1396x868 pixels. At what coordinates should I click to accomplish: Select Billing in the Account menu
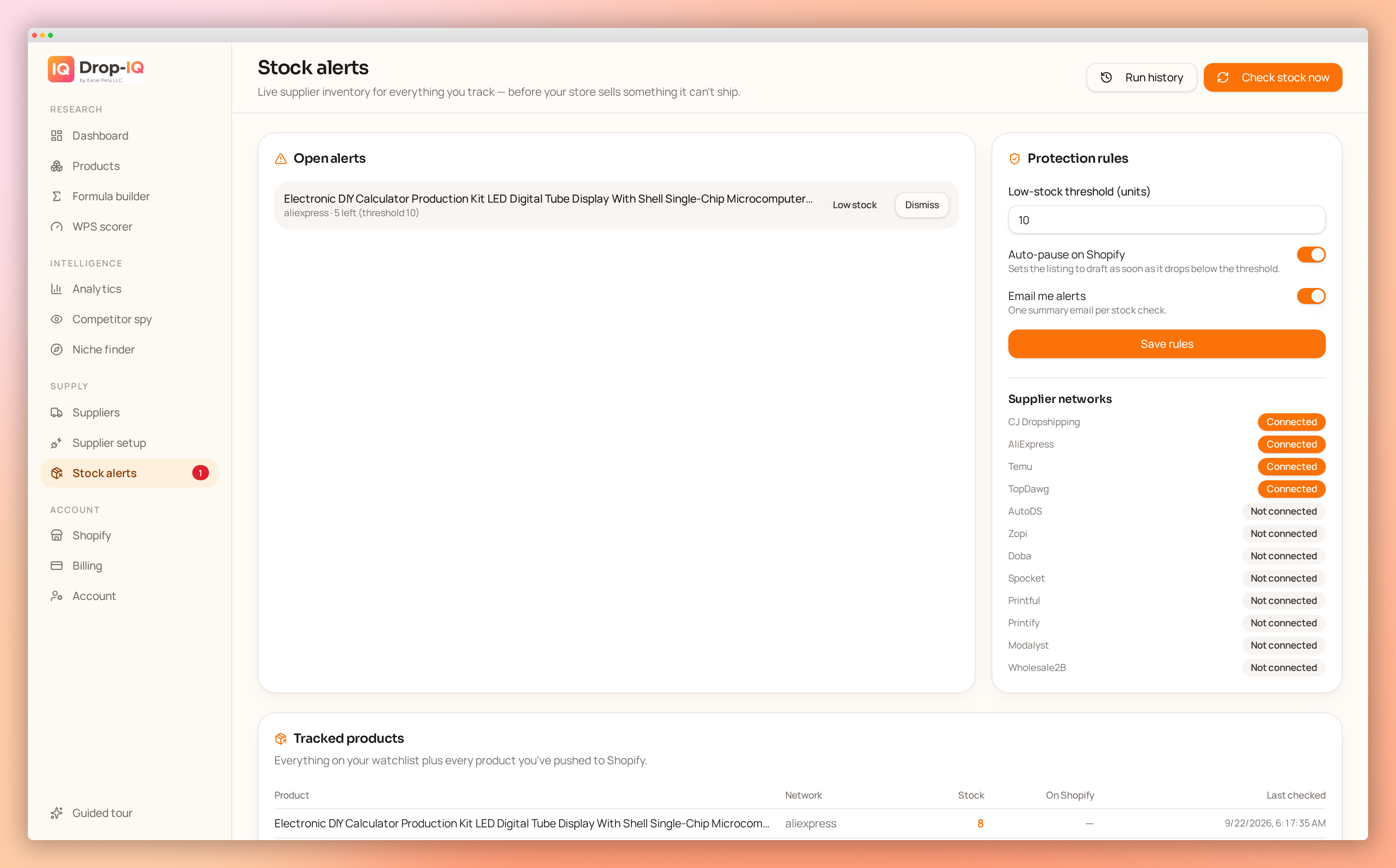[130, 566]
